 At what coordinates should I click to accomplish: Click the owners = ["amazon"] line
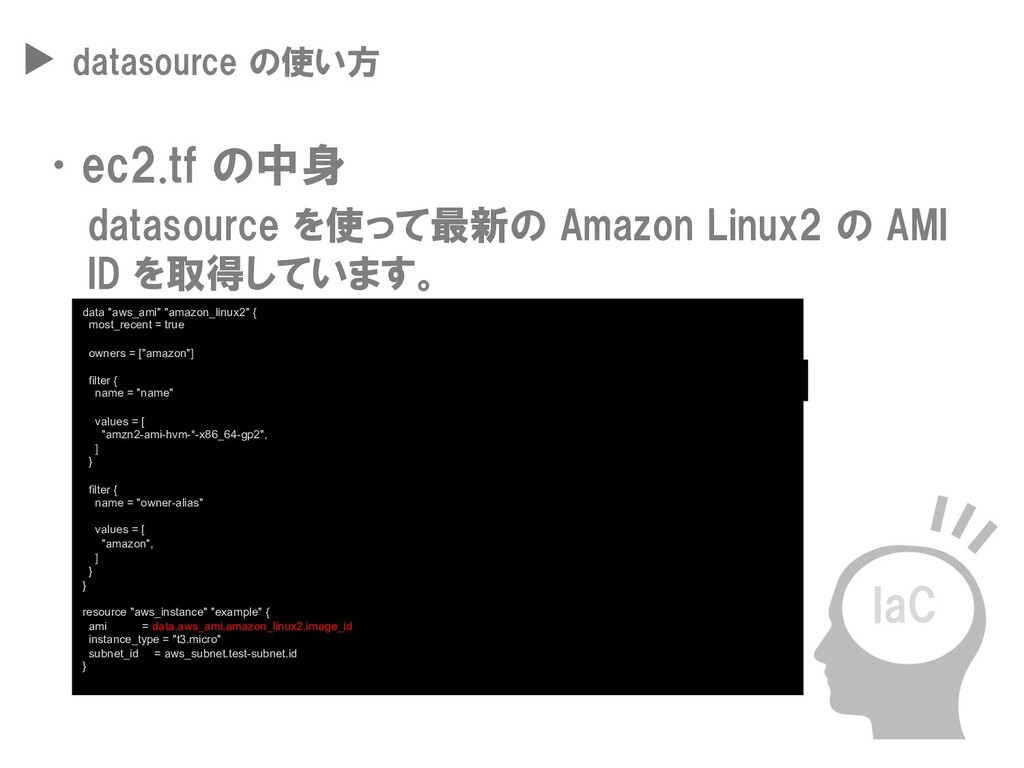point(141,353)
